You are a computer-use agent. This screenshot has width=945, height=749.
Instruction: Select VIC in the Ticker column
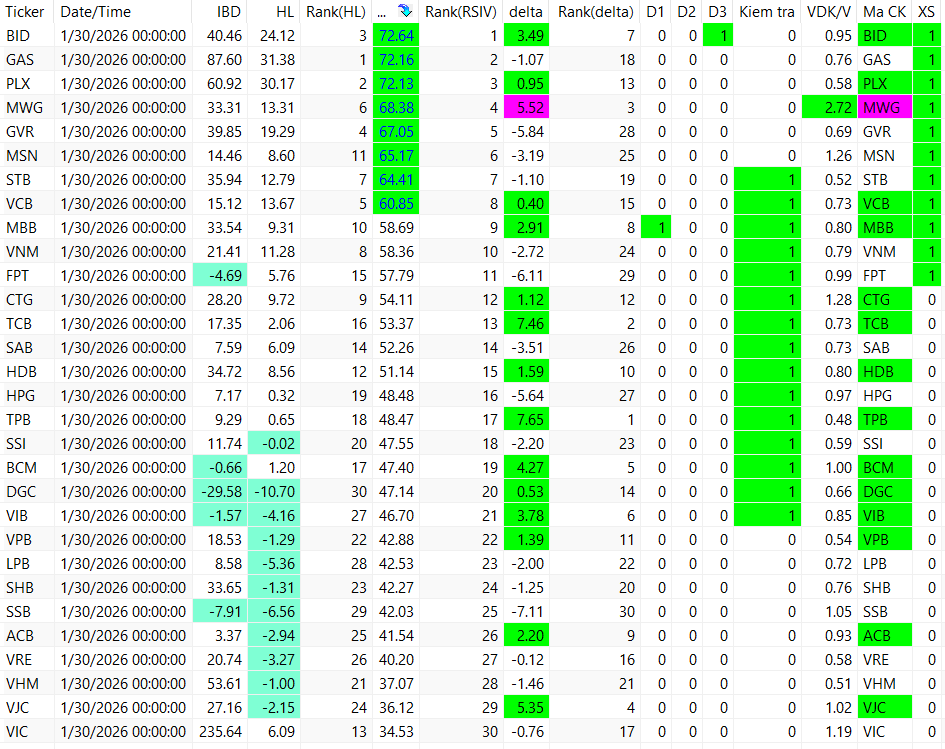pyautogui.click(x=17, y=732)
